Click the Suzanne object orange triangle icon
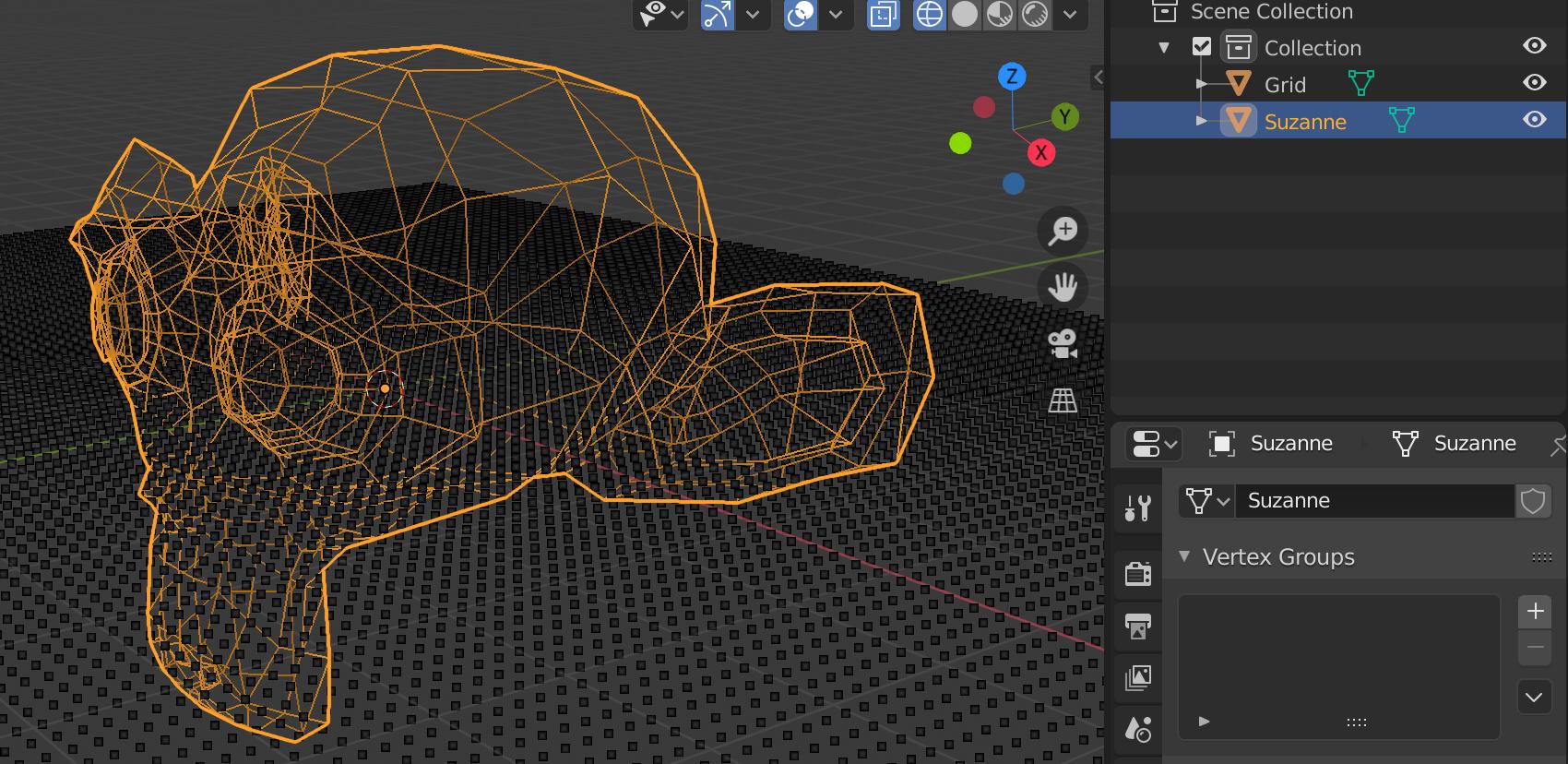The image size is (1568, 764). [x=1239, y=121]
